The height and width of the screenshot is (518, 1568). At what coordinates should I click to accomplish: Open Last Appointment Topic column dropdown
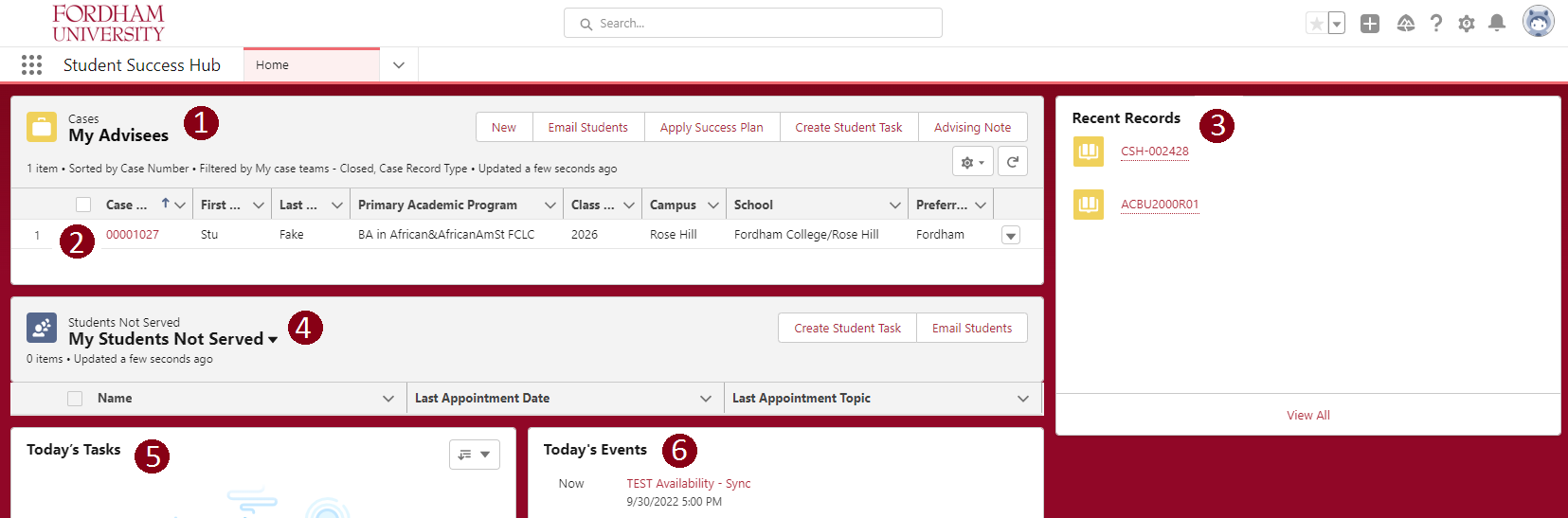pyautogui.click(x=1023, y=399)
